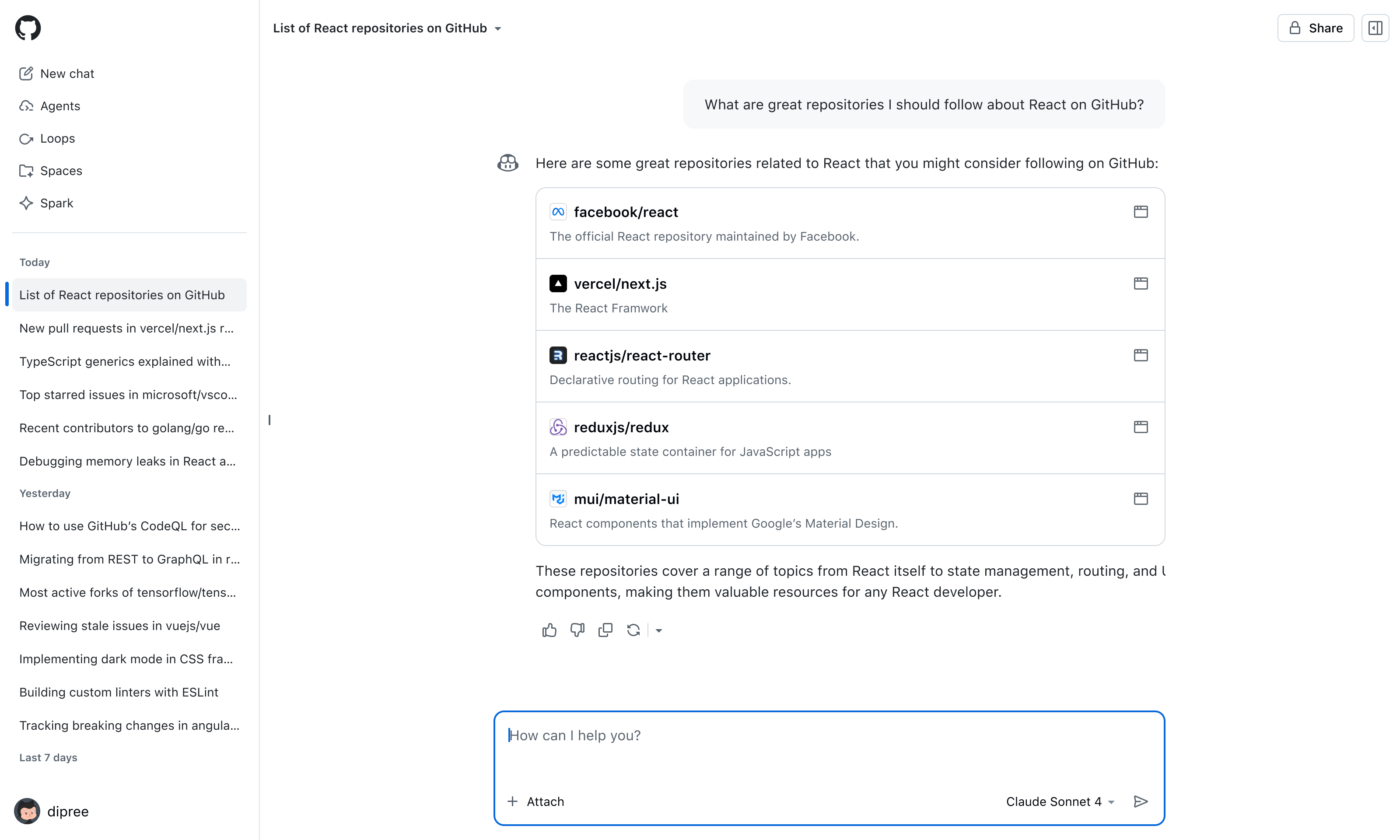The image size is (1400, 840).
Task: Open 'Migrating from REST to GraphQL' chat
Action: point(129,559)
